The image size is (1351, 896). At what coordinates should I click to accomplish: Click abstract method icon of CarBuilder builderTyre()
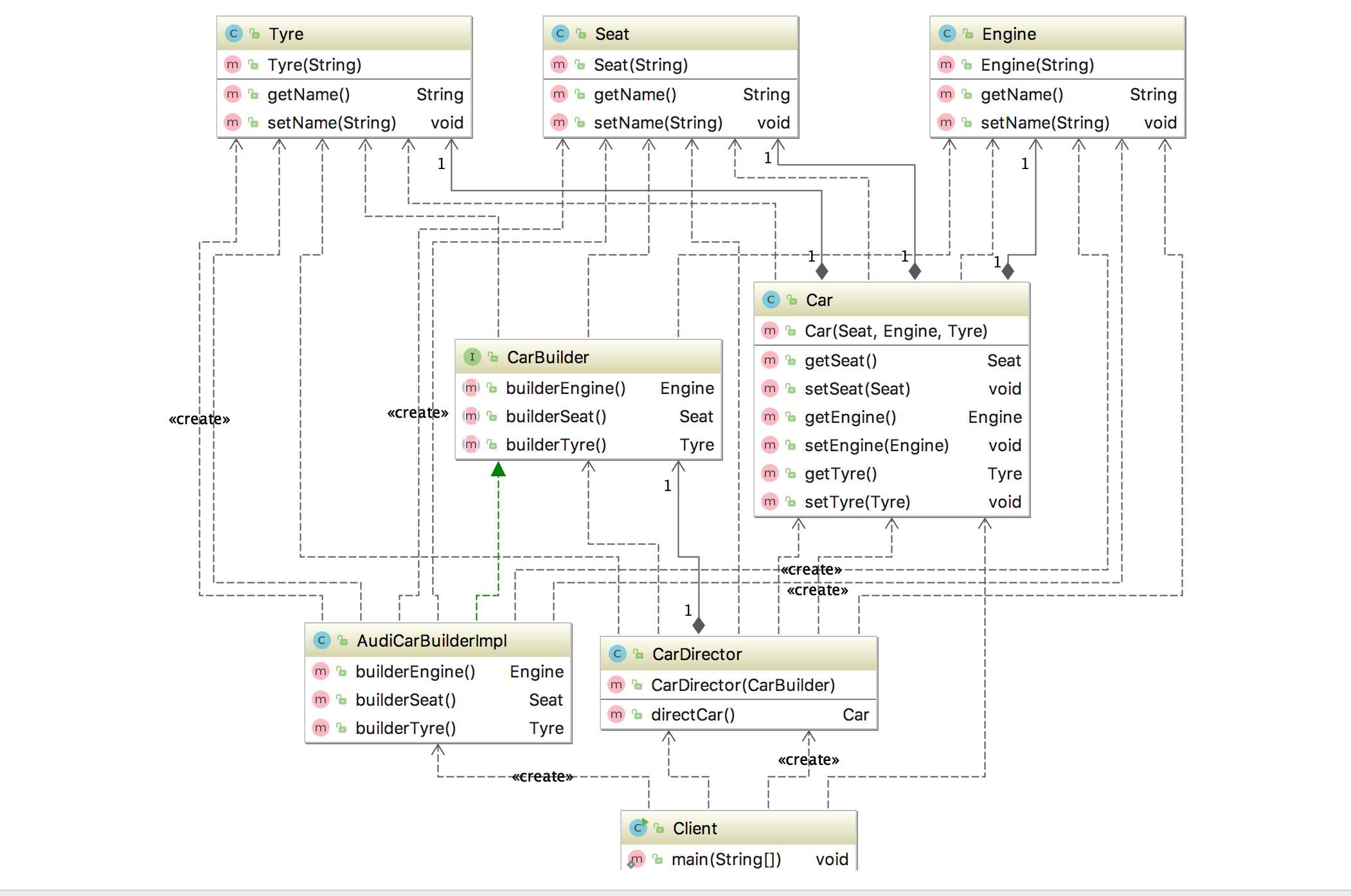471,444
